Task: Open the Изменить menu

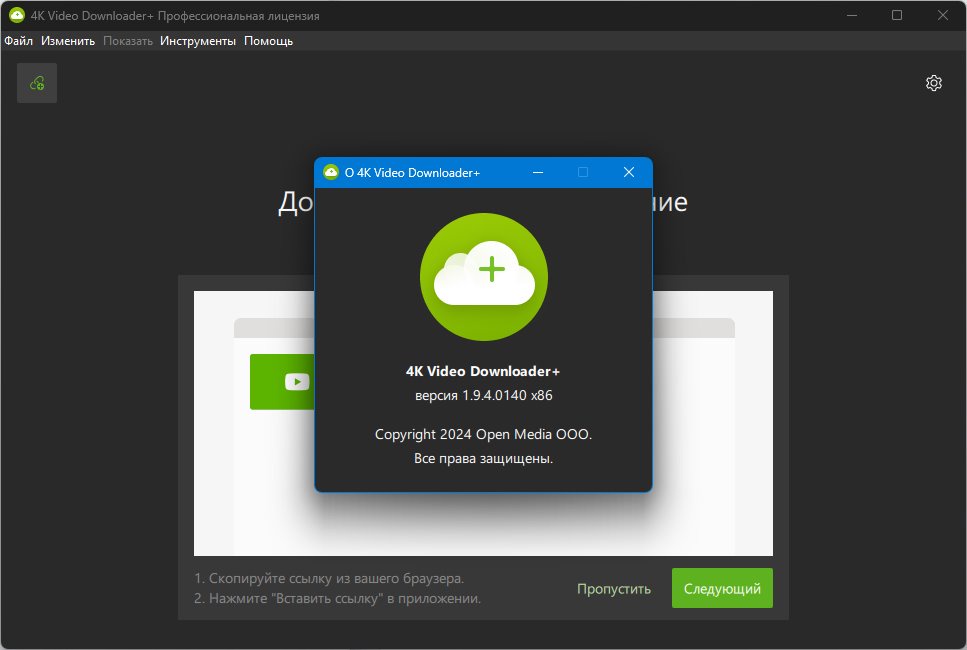Action: (x=68, y=41)
